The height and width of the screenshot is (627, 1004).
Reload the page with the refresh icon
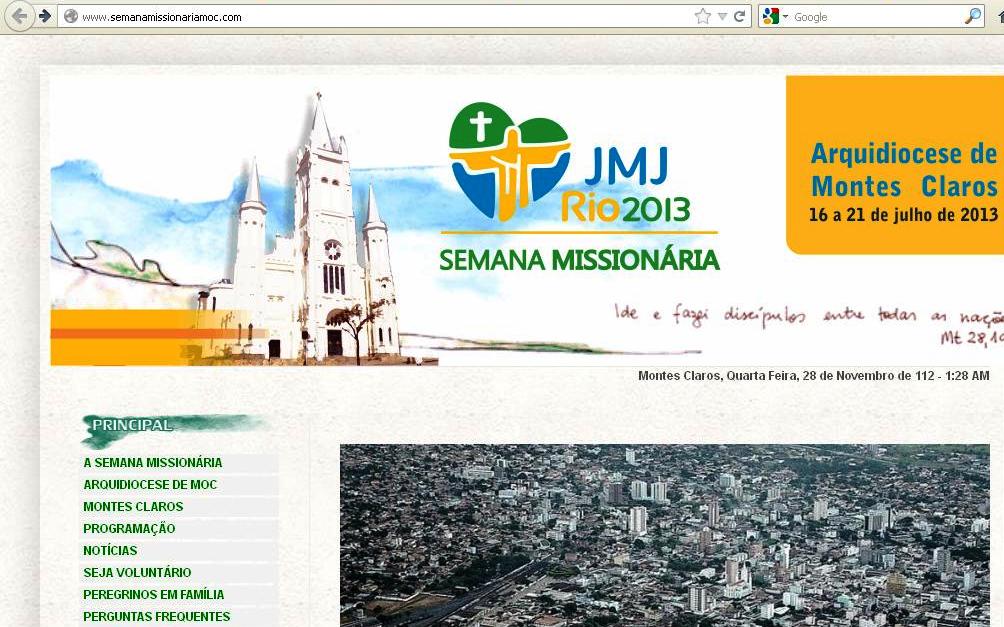pyautogui.click(x=740, y=17)
